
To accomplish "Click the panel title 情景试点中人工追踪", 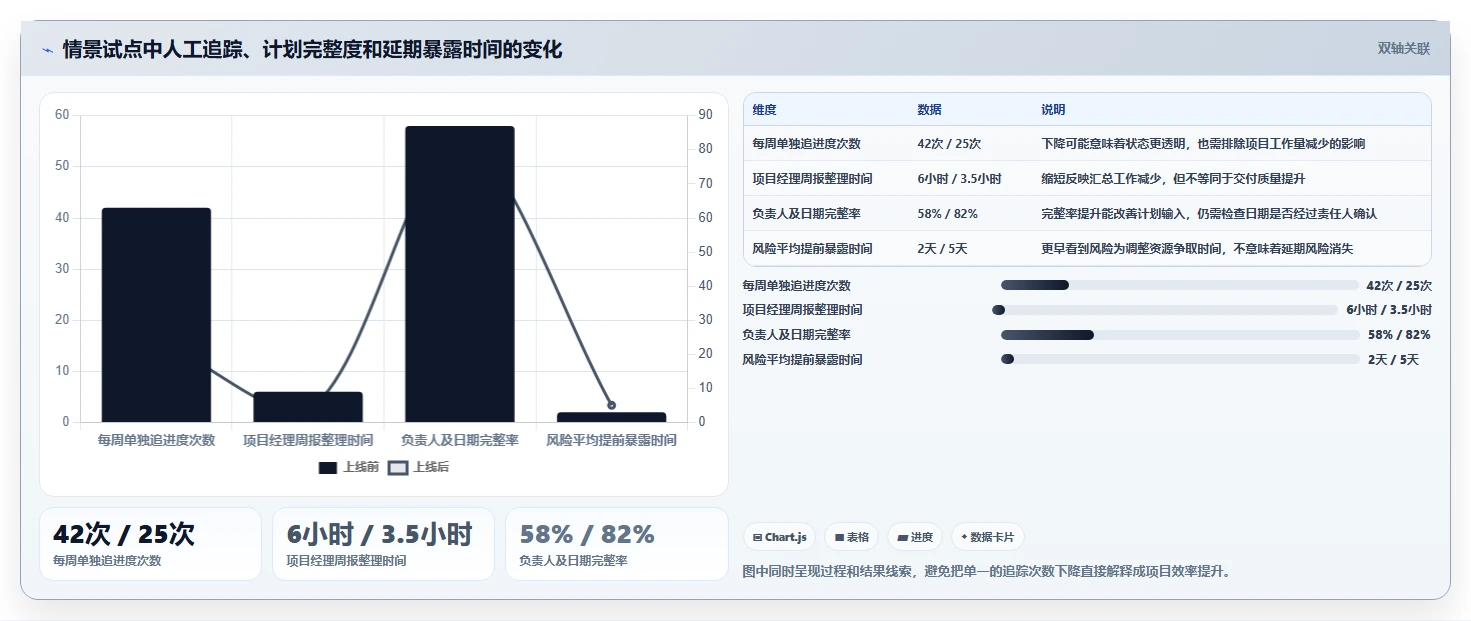I will click(313, 50).
